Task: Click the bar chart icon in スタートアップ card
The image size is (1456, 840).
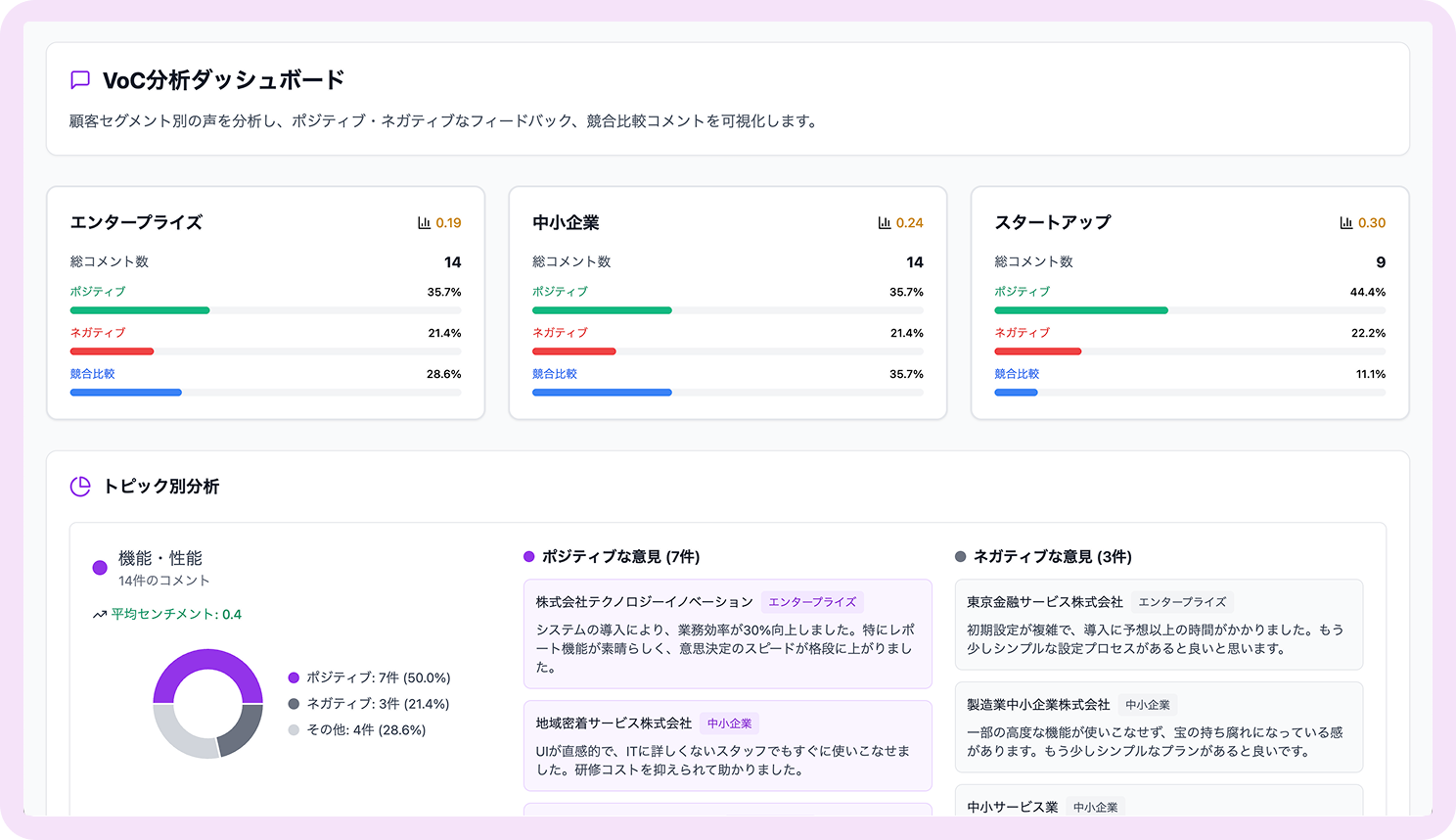Action: click(x=1346, y=223)
